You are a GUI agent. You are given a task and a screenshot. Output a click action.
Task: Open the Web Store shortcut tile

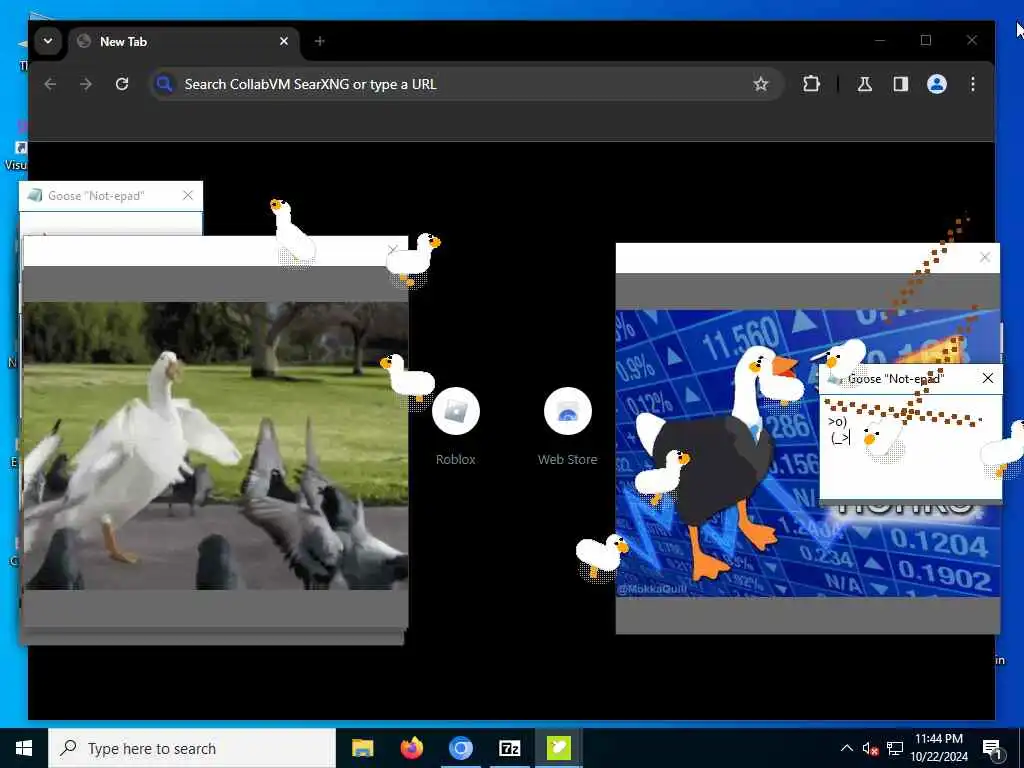tap(568, 411)
